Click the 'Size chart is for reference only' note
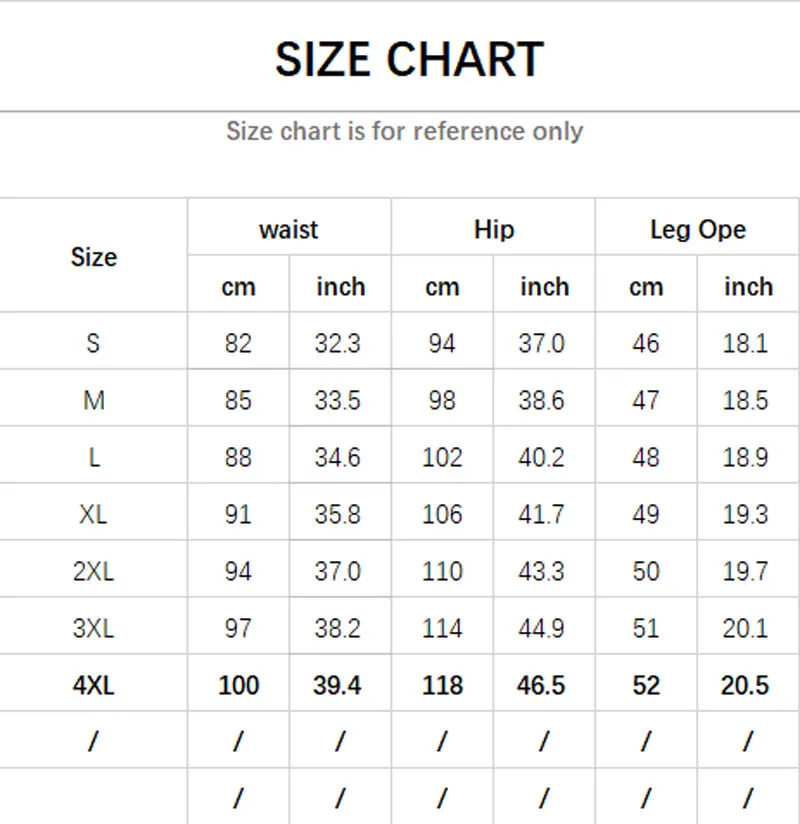 pyautogui.click(x=404, y=131)
